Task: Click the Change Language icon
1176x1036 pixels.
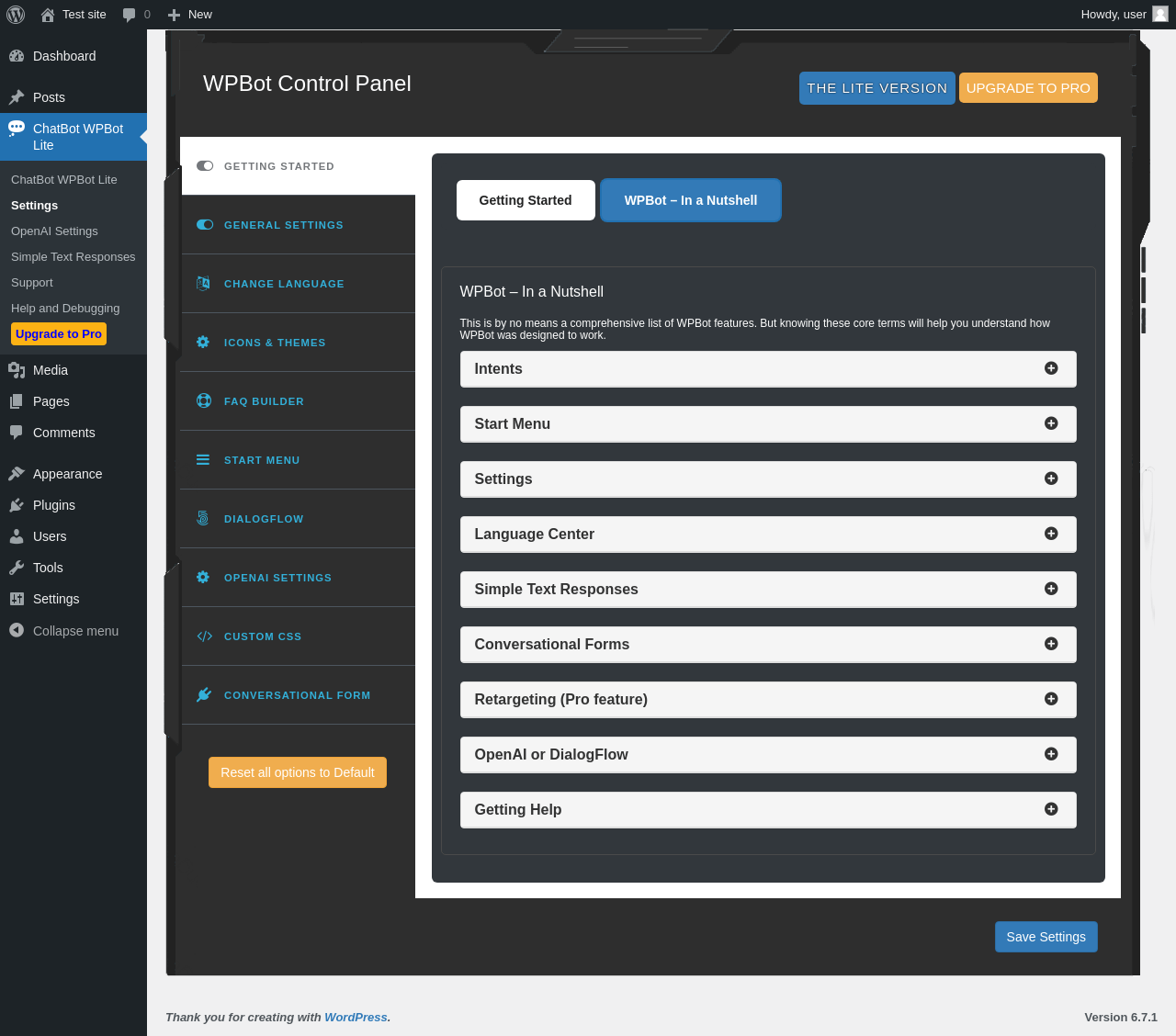Action: tap(204, 283)
